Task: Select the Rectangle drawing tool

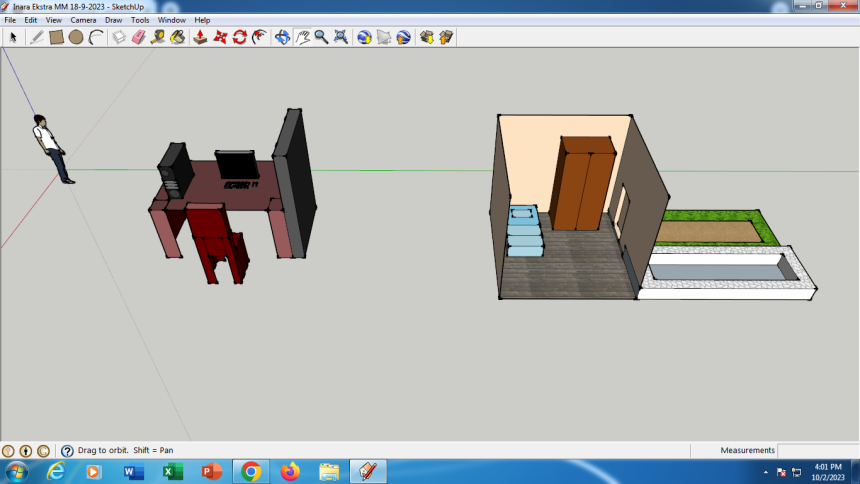Action: (56, 37)
